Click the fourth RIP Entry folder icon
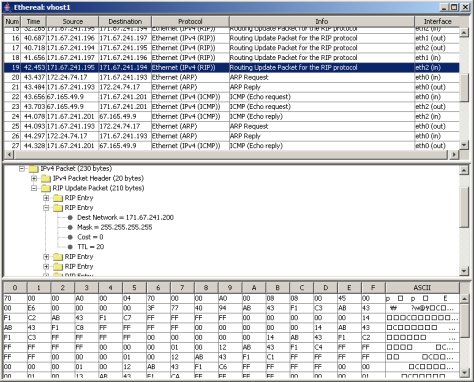Image resolution: width=474 pixels, height=382 pixels. [x=58, y=267]
